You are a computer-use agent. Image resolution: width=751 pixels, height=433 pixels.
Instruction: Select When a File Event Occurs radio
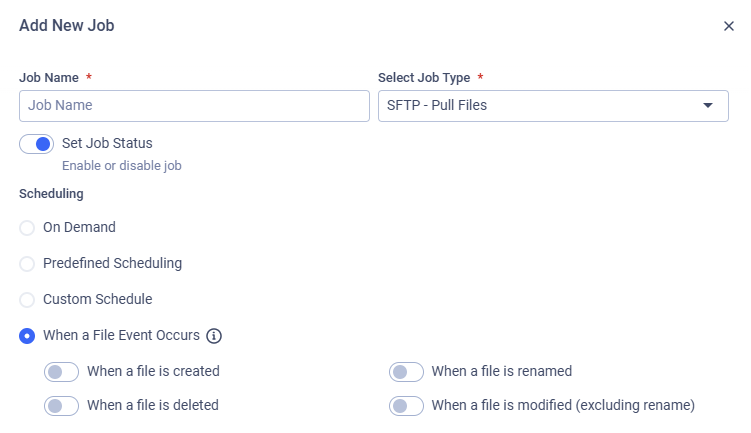pyautogui.click(x=27, y=335)
